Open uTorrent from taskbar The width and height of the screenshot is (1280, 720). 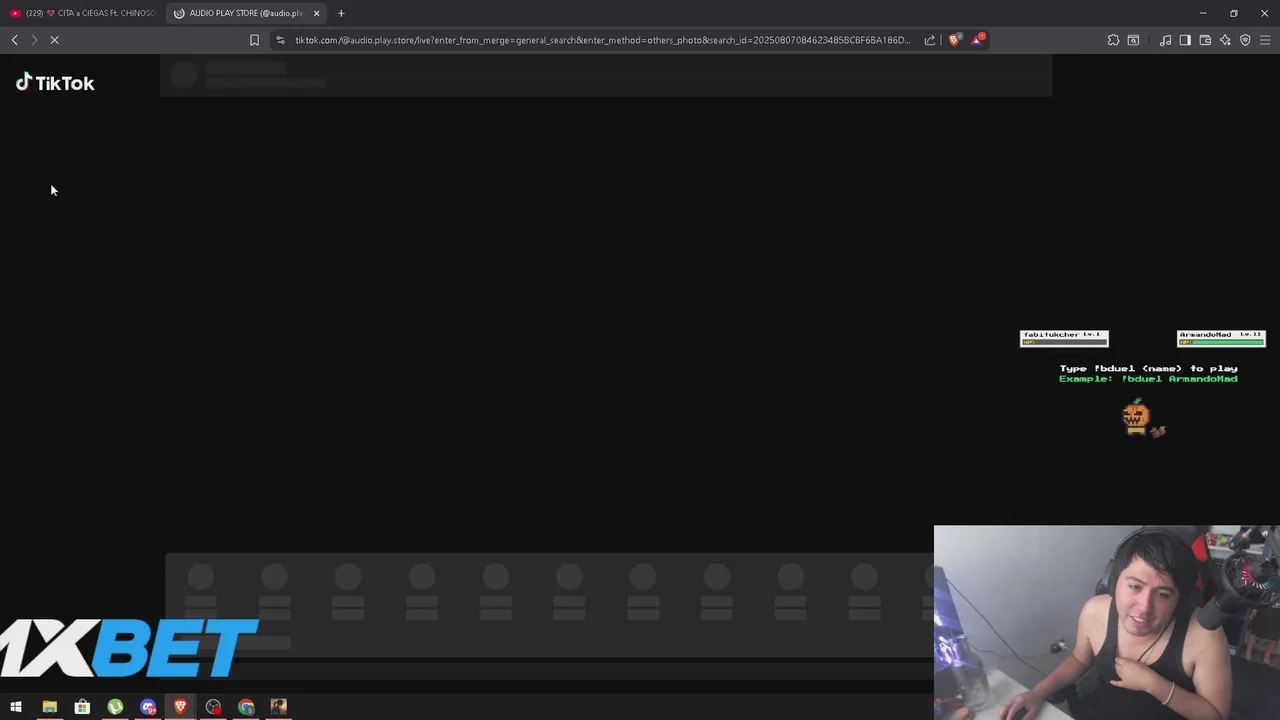pos(115,707)
